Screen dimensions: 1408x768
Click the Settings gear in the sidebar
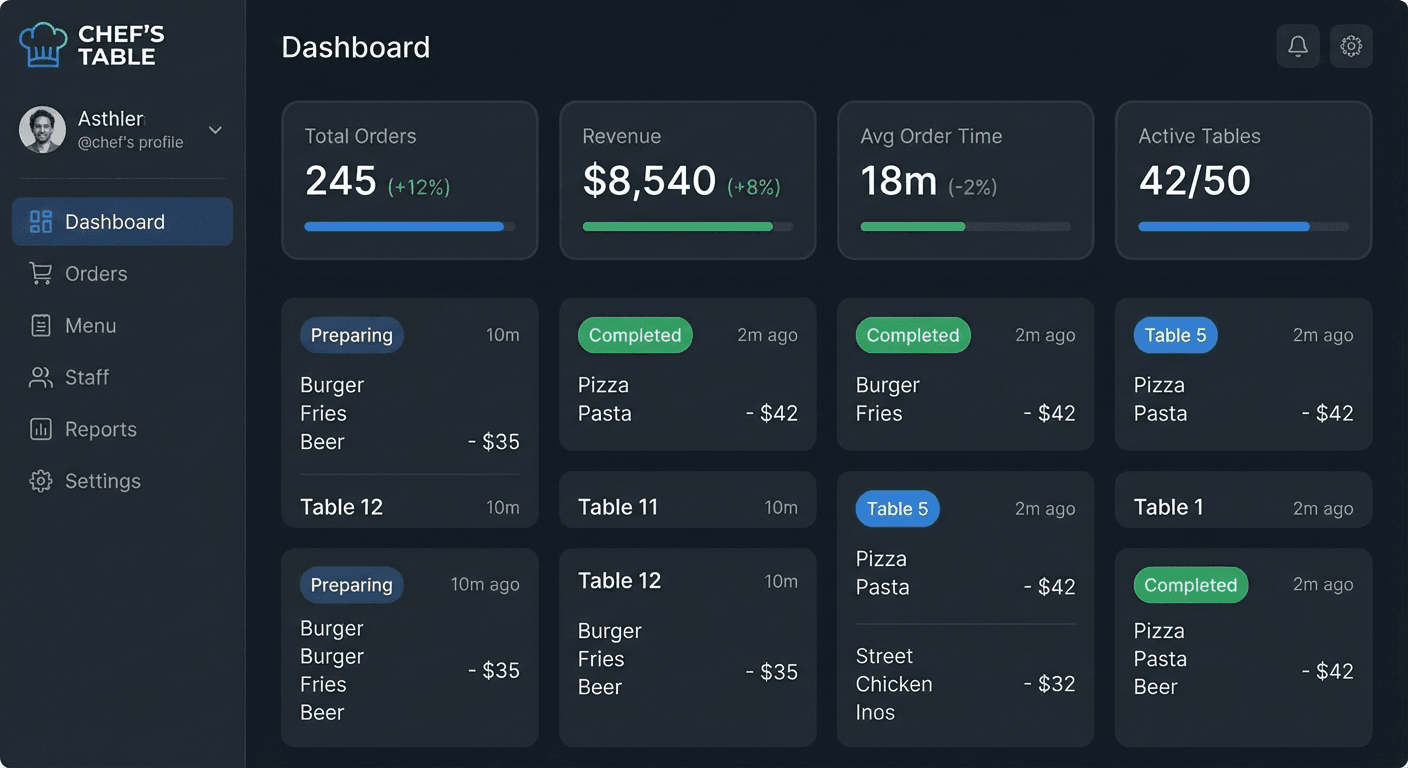[40, 481]
